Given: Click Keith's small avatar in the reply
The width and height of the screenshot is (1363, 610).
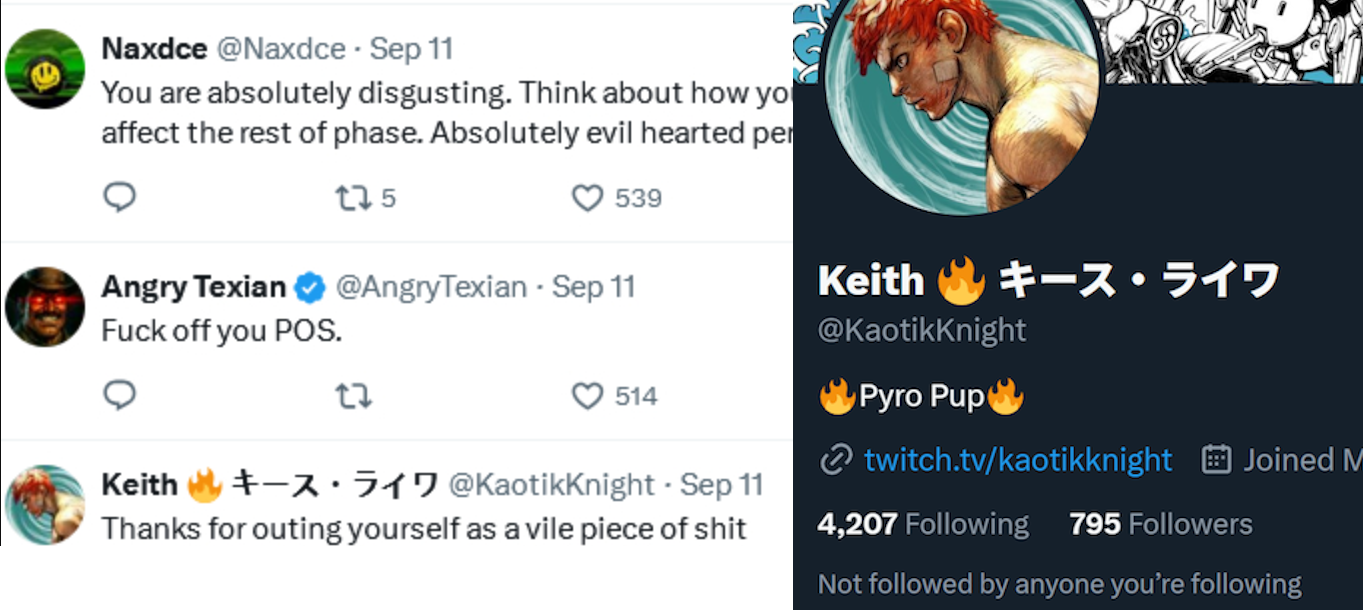Looking at the screenshot, I should pyautogui.click(x=44, y=504).
